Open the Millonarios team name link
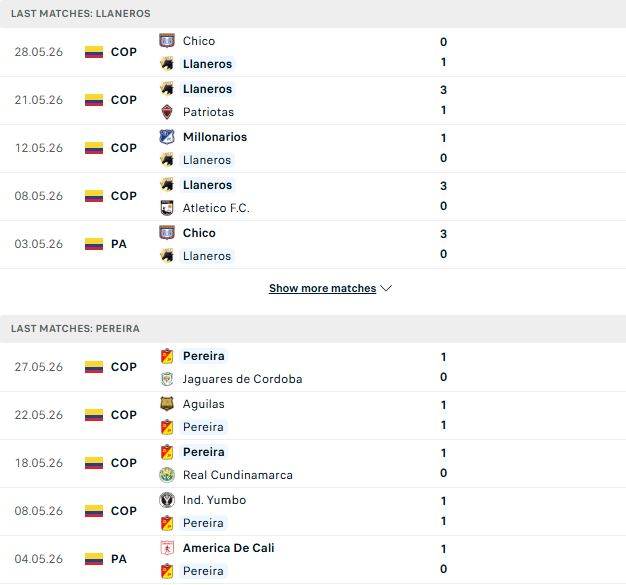 coord(215,137)
